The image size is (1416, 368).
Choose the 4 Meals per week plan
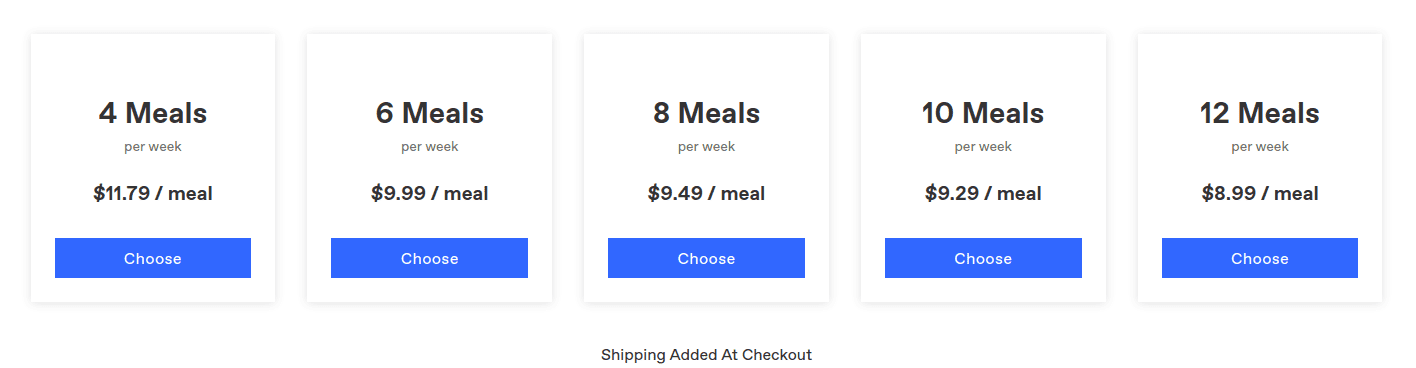153,258
